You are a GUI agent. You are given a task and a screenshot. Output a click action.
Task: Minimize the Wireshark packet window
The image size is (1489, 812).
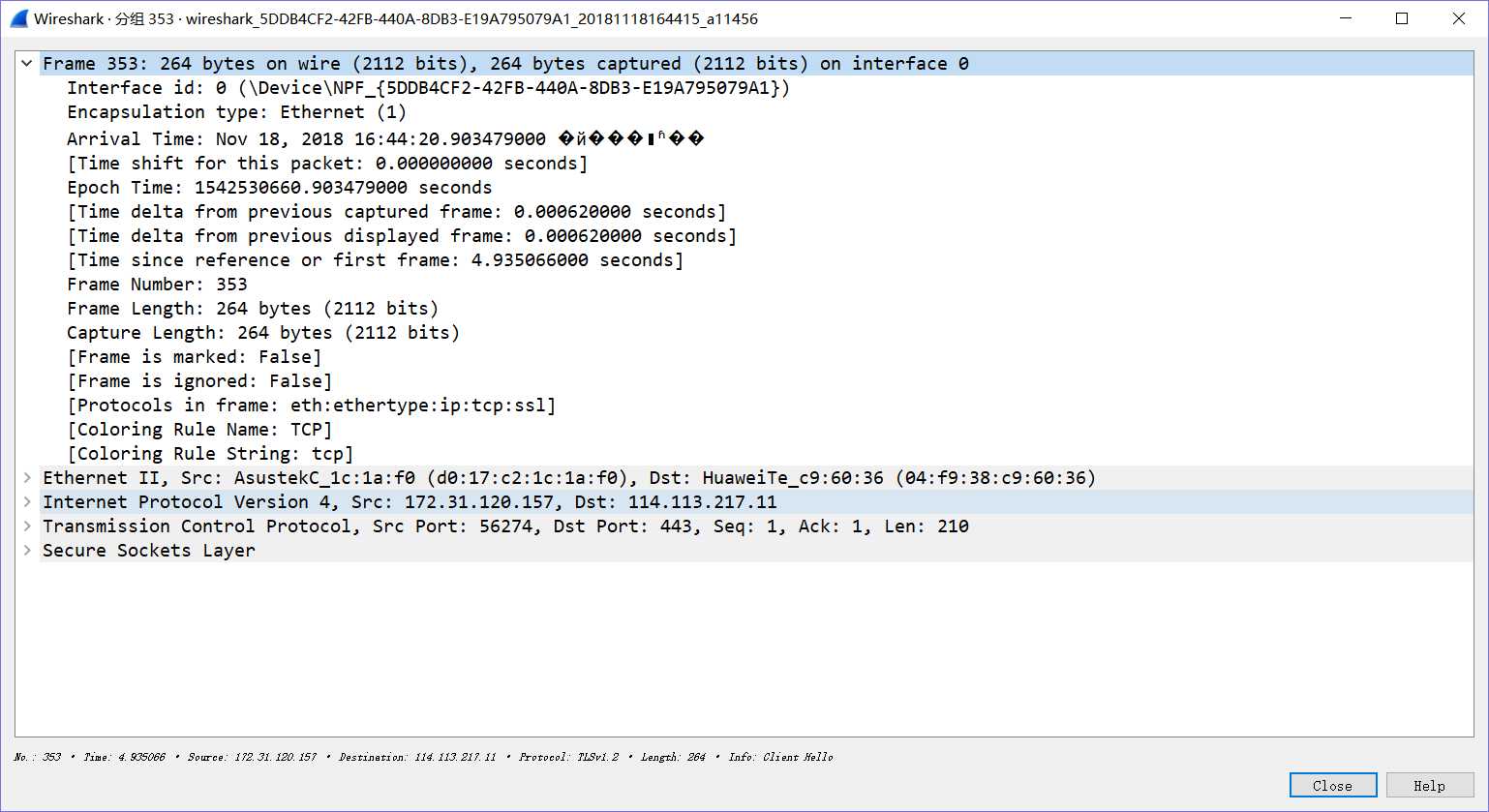click(x=1346, y=18)
